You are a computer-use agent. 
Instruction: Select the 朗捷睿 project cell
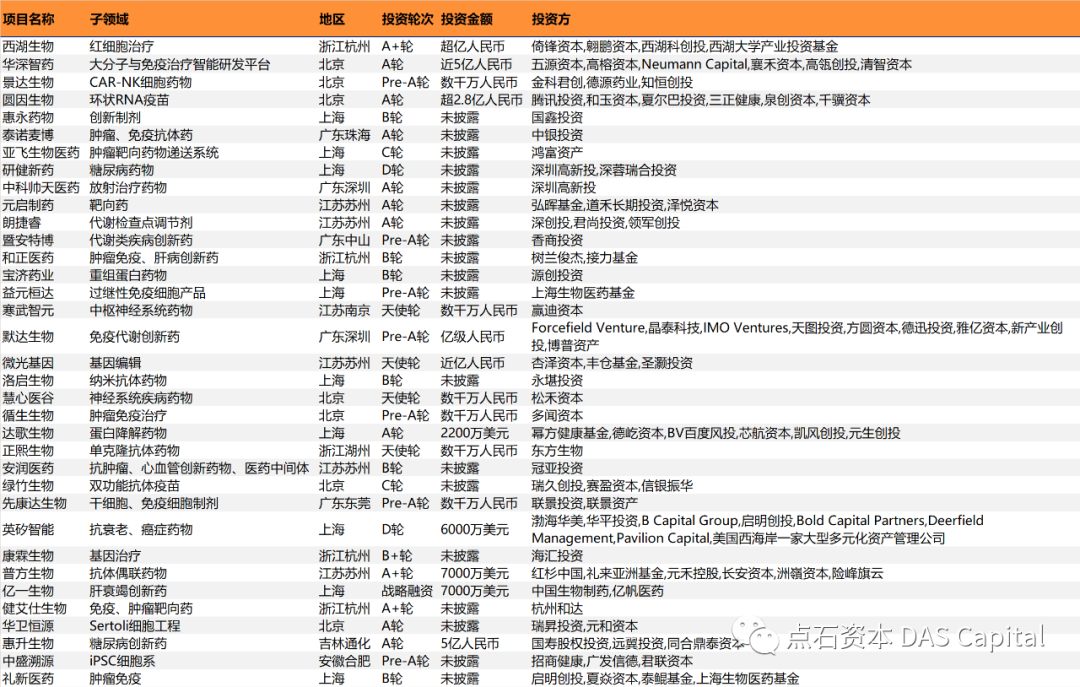point(21,223)
